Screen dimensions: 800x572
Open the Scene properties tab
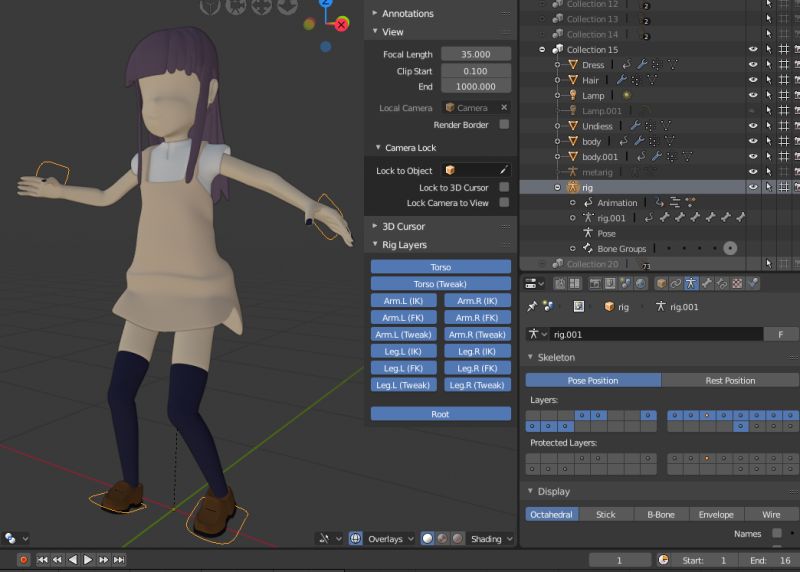pos(625,283)
